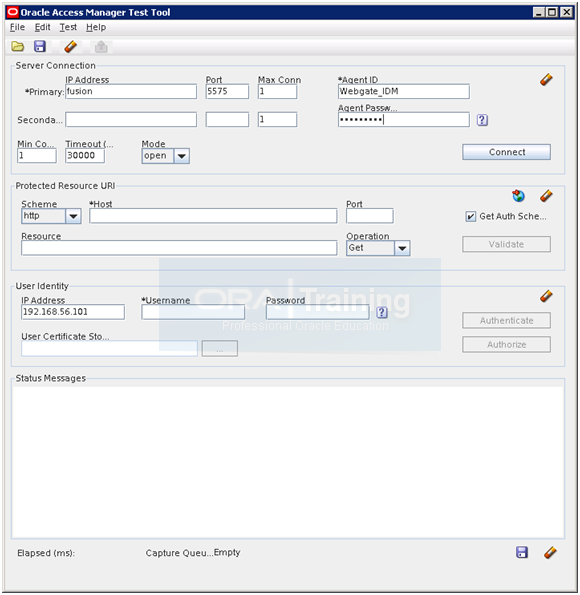Click the globe import URI icon

pos(519,196)
